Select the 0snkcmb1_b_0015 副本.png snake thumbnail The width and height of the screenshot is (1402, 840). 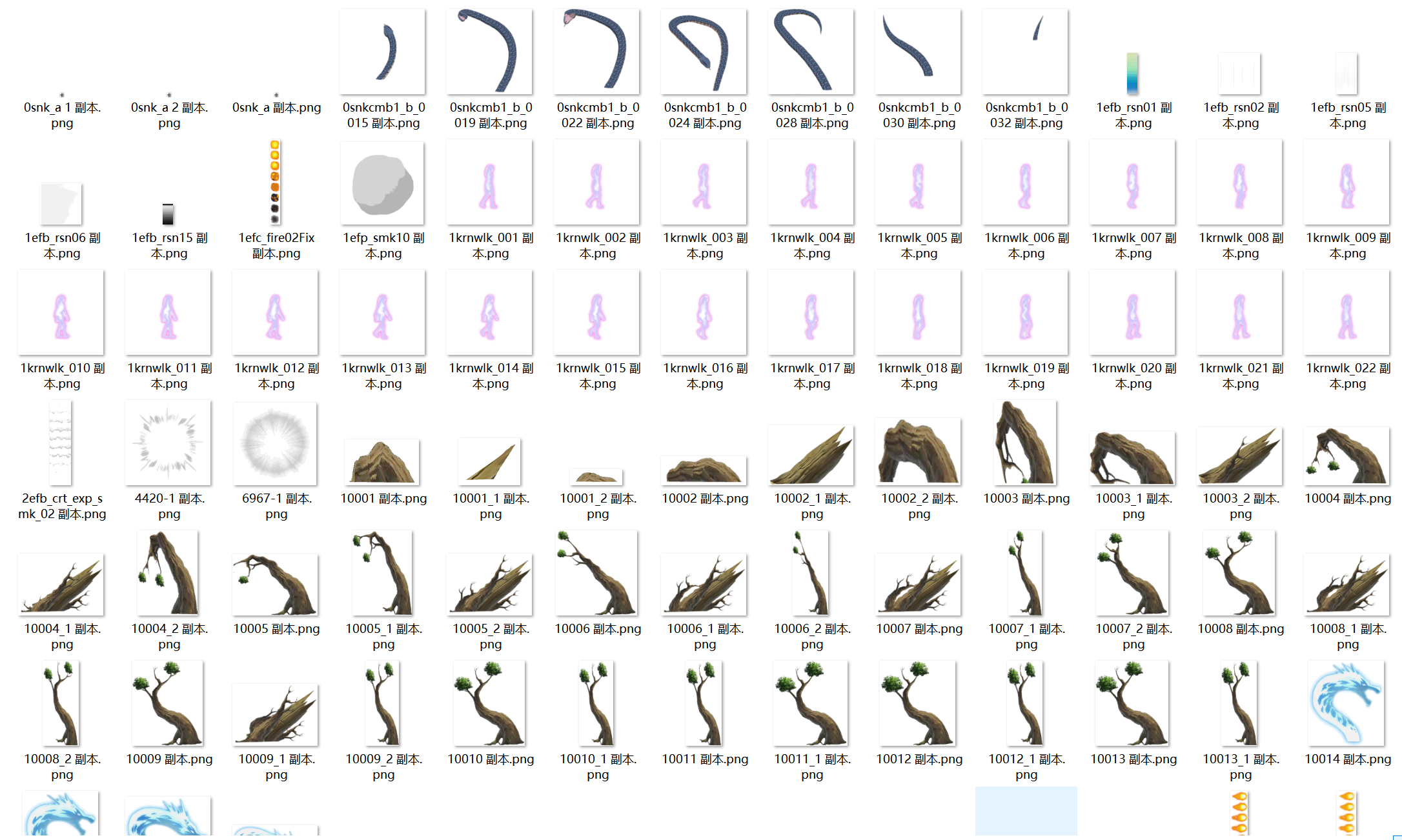pos(383,52)
